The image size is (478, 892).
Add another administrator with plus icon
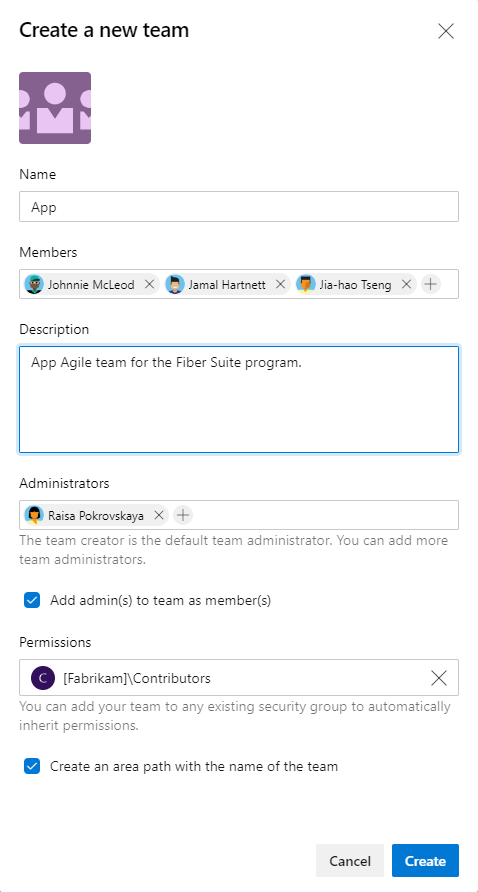[x=183, y=515]
